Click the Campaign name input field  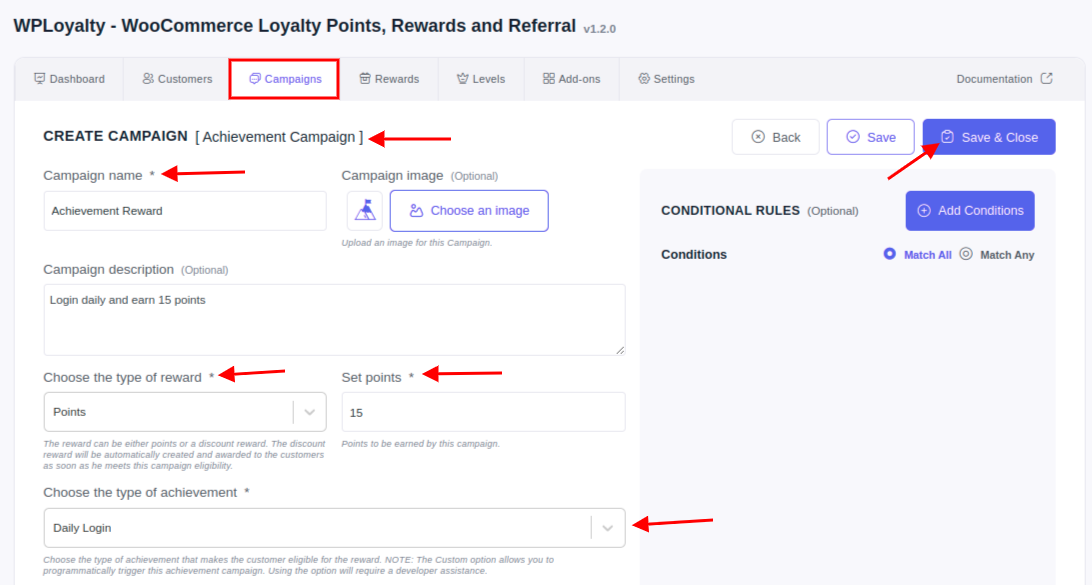pyautogui.click(x=185, y=211)
